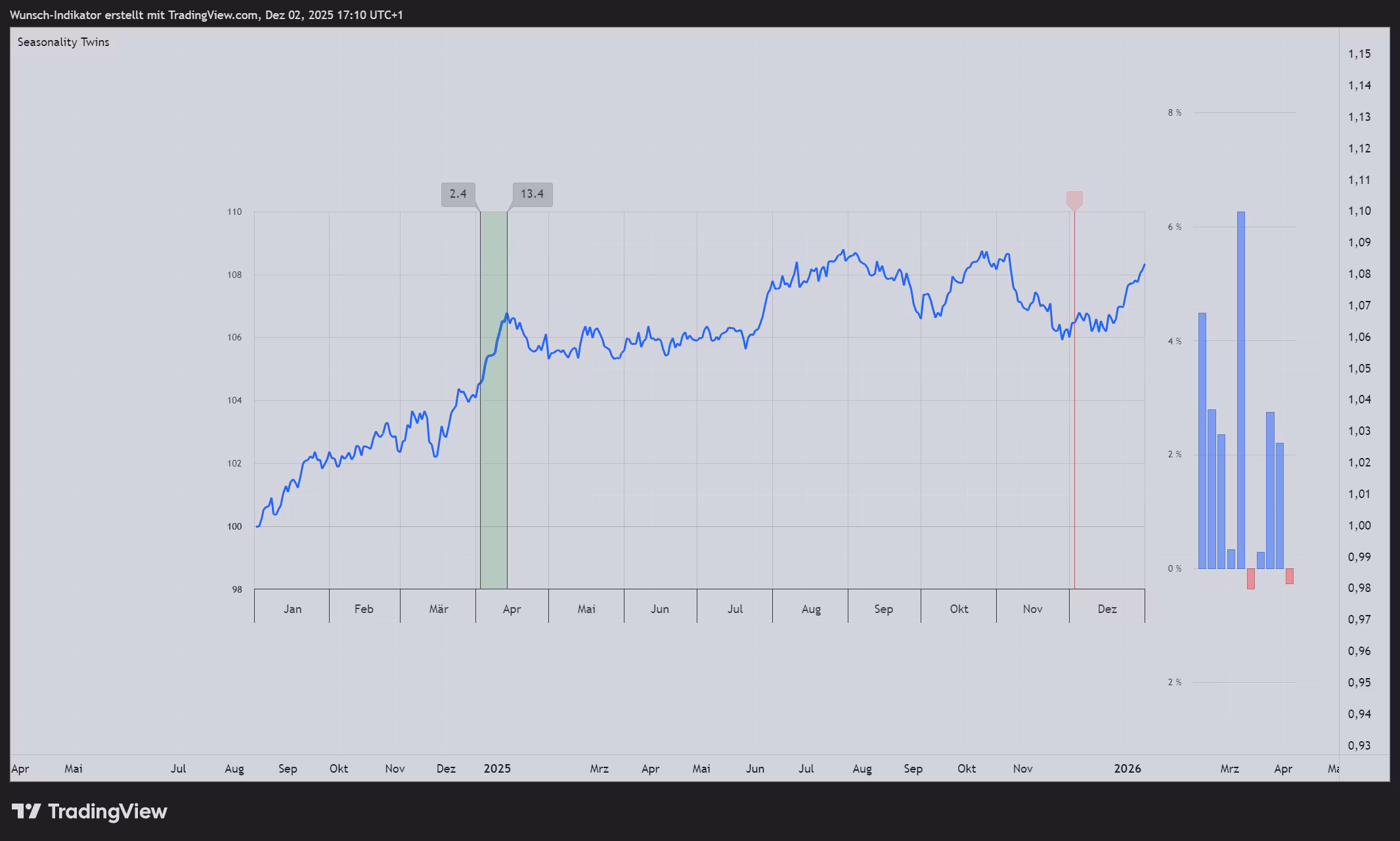The width and height of the screenshot is (1400, 841).
Task: Click the green shaded April window
Action: click(x=494, y=460)
